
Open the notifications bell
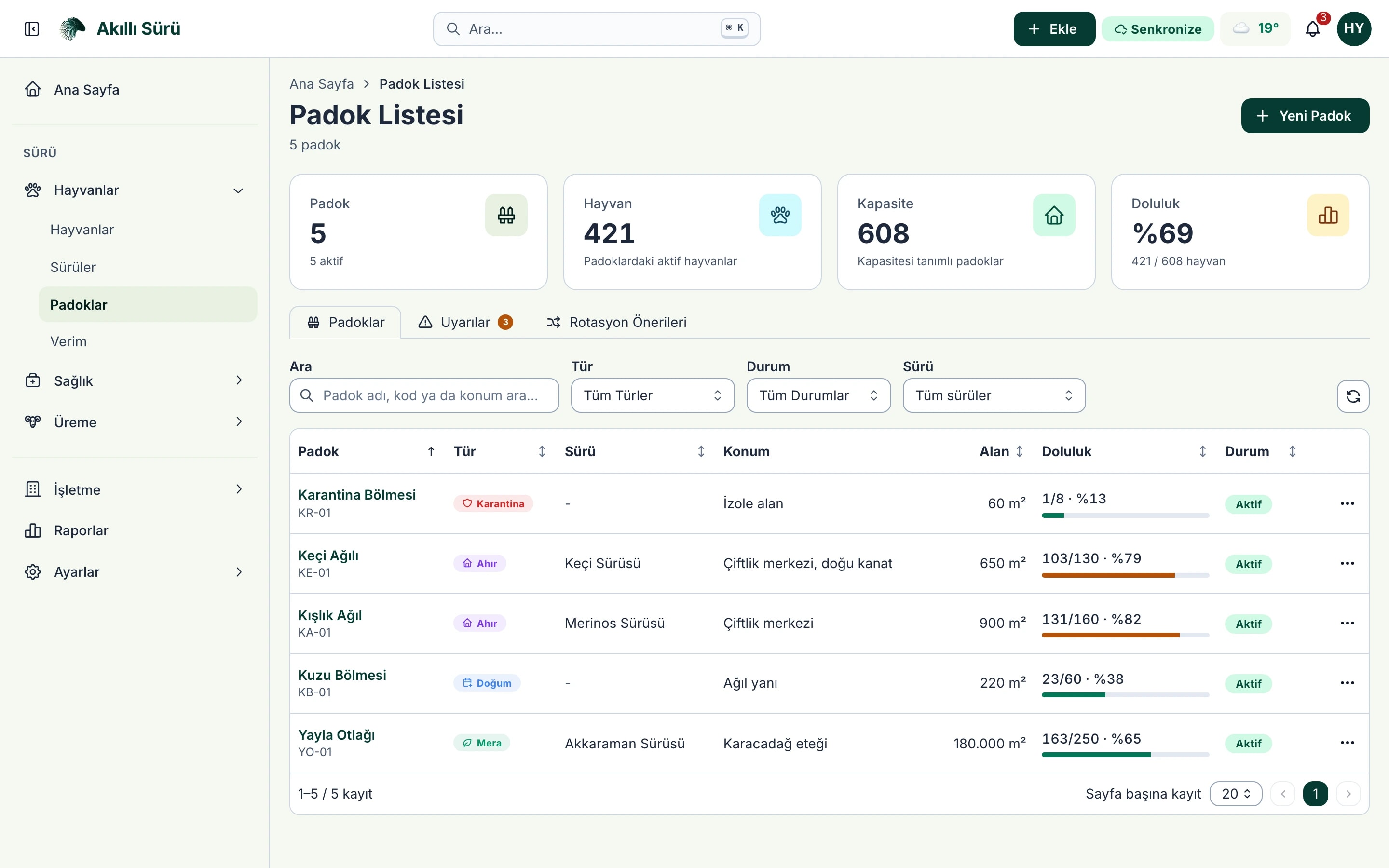tap(1312, 29)
